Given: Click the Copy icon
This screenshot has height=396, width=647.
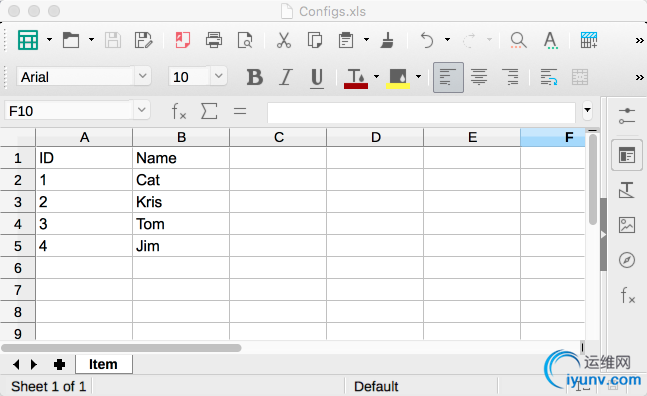Looking at the screenshot, I should 315,40.
